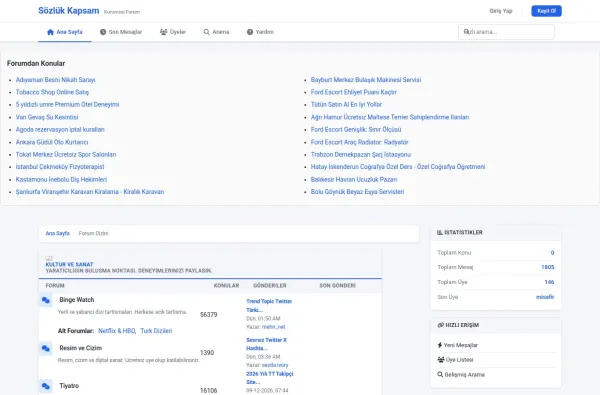600x395 pixels.
Task: Open topic Bayburt Merkez Bulaşık Makinesi Servisi
Action: [x=366, y=80]
